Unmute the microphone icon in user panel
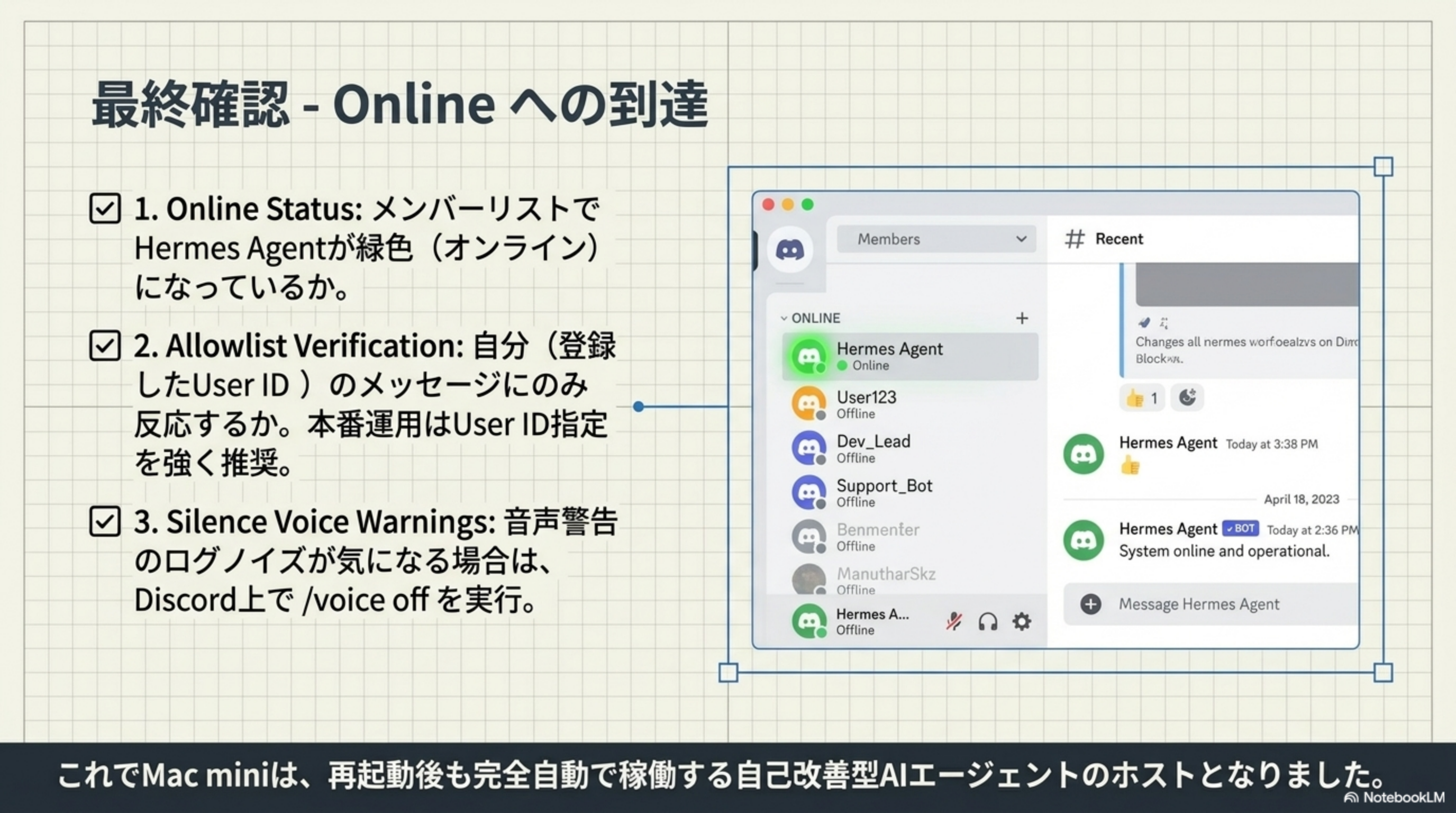The height and width of the screenshot is (813, 1456). (954, 621)
